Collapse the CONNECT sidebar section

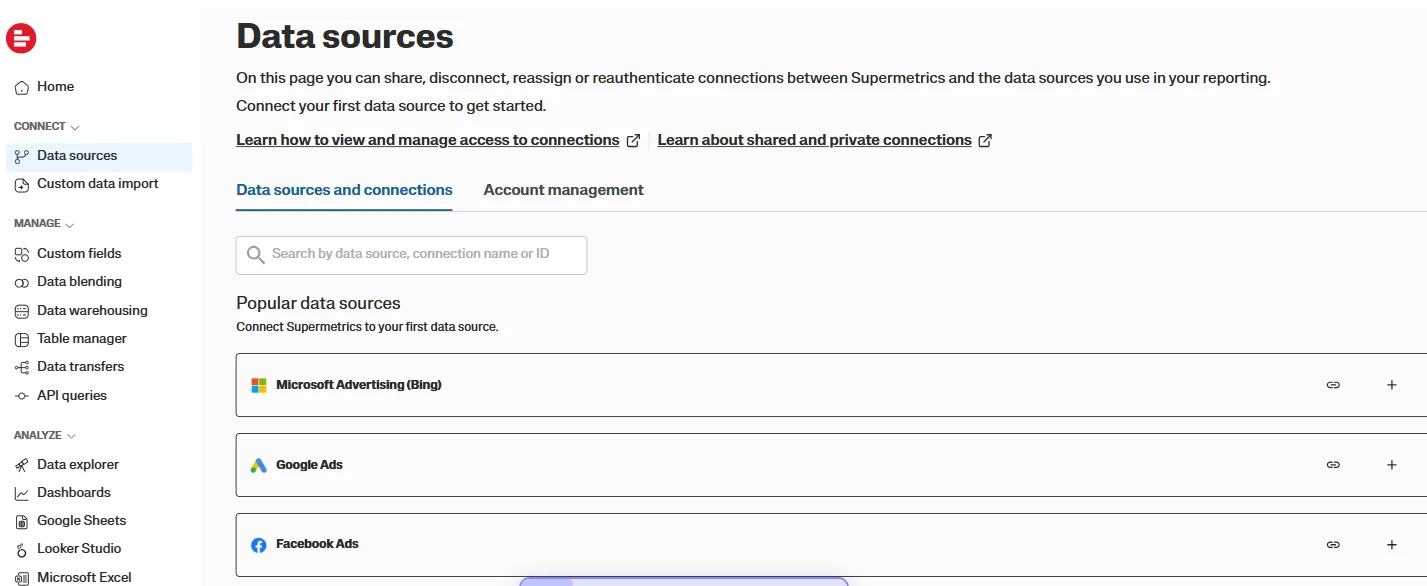pyautogui.click(x=47, y=127)
